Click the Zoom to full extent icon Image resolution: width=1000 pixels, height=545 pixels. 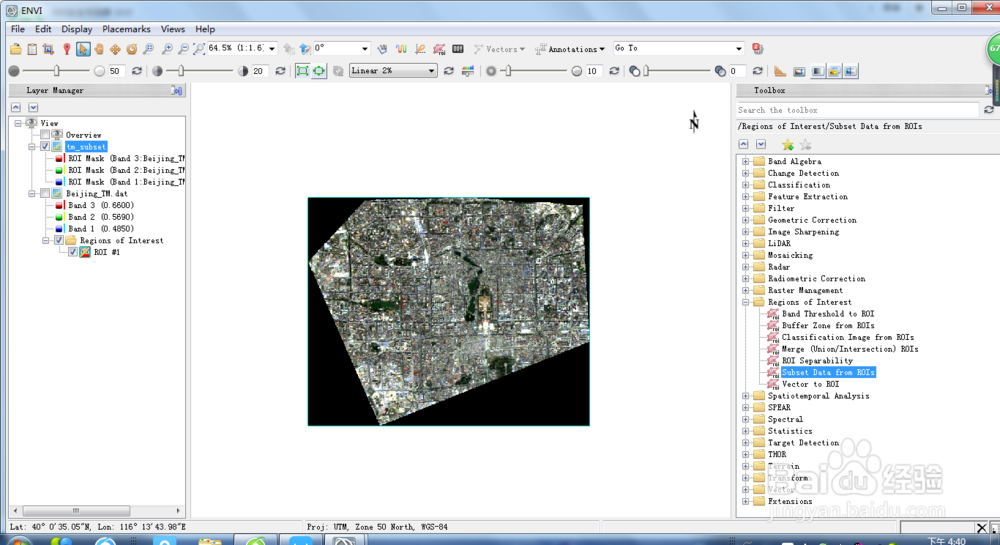(x=199, y=49)
